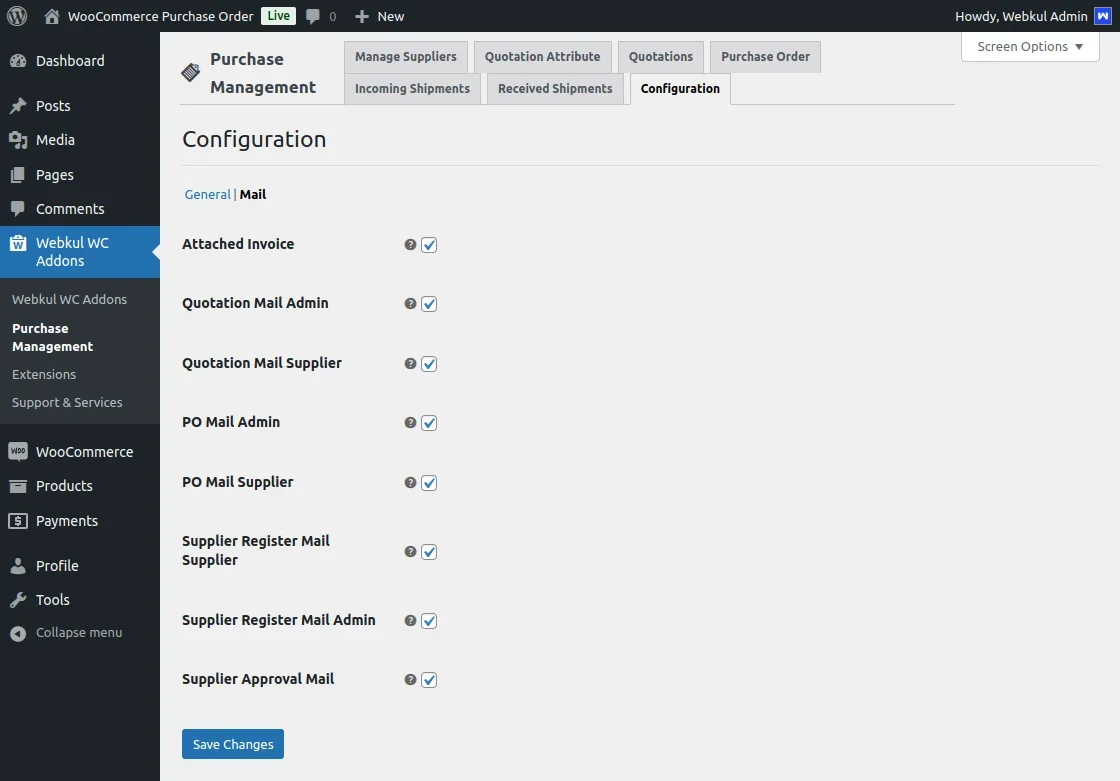Expand the Screen Options dropdown

1029,47
